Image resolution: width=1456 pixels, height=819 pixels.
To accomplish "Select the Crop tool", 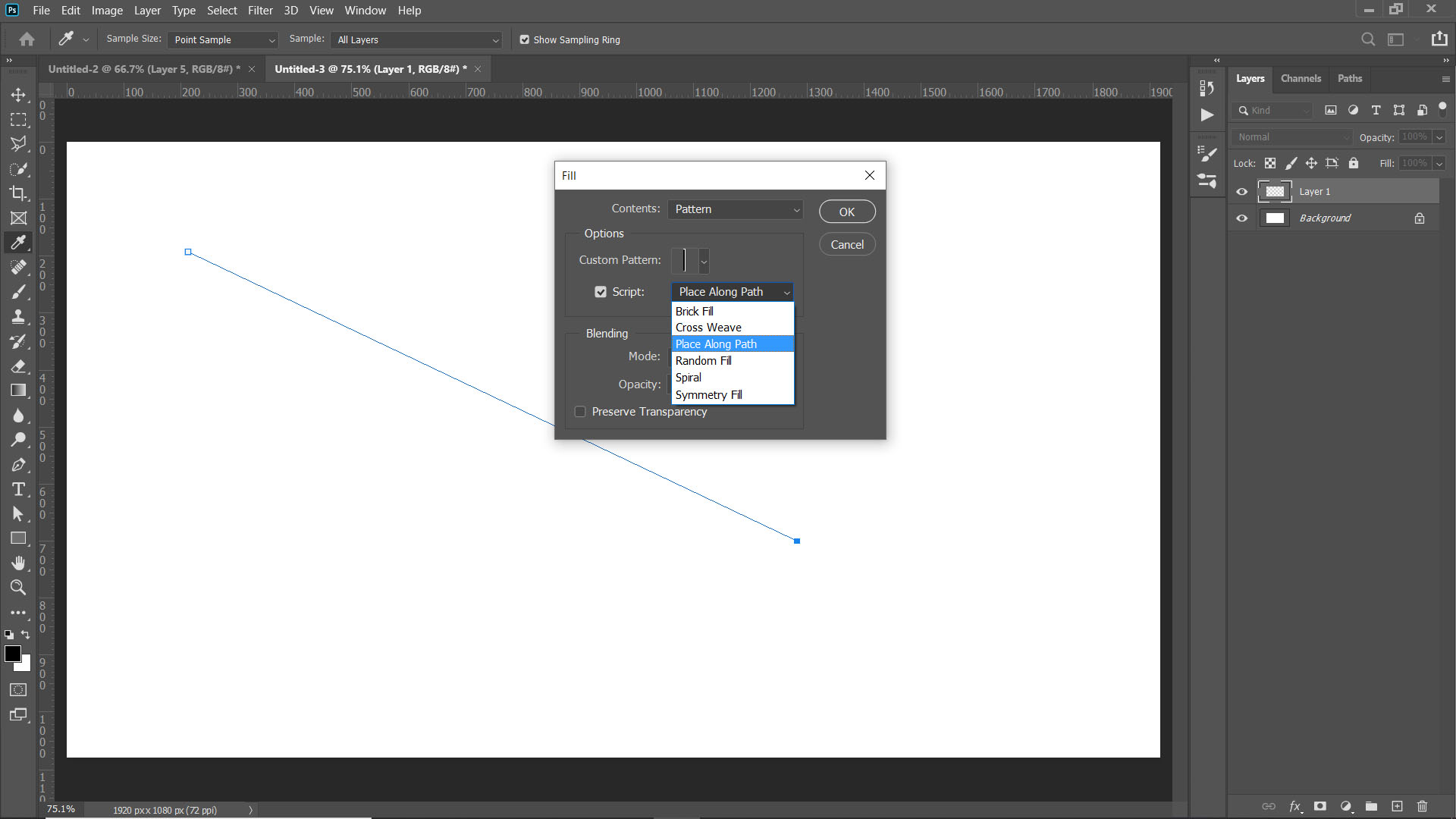I will (19, 193).
